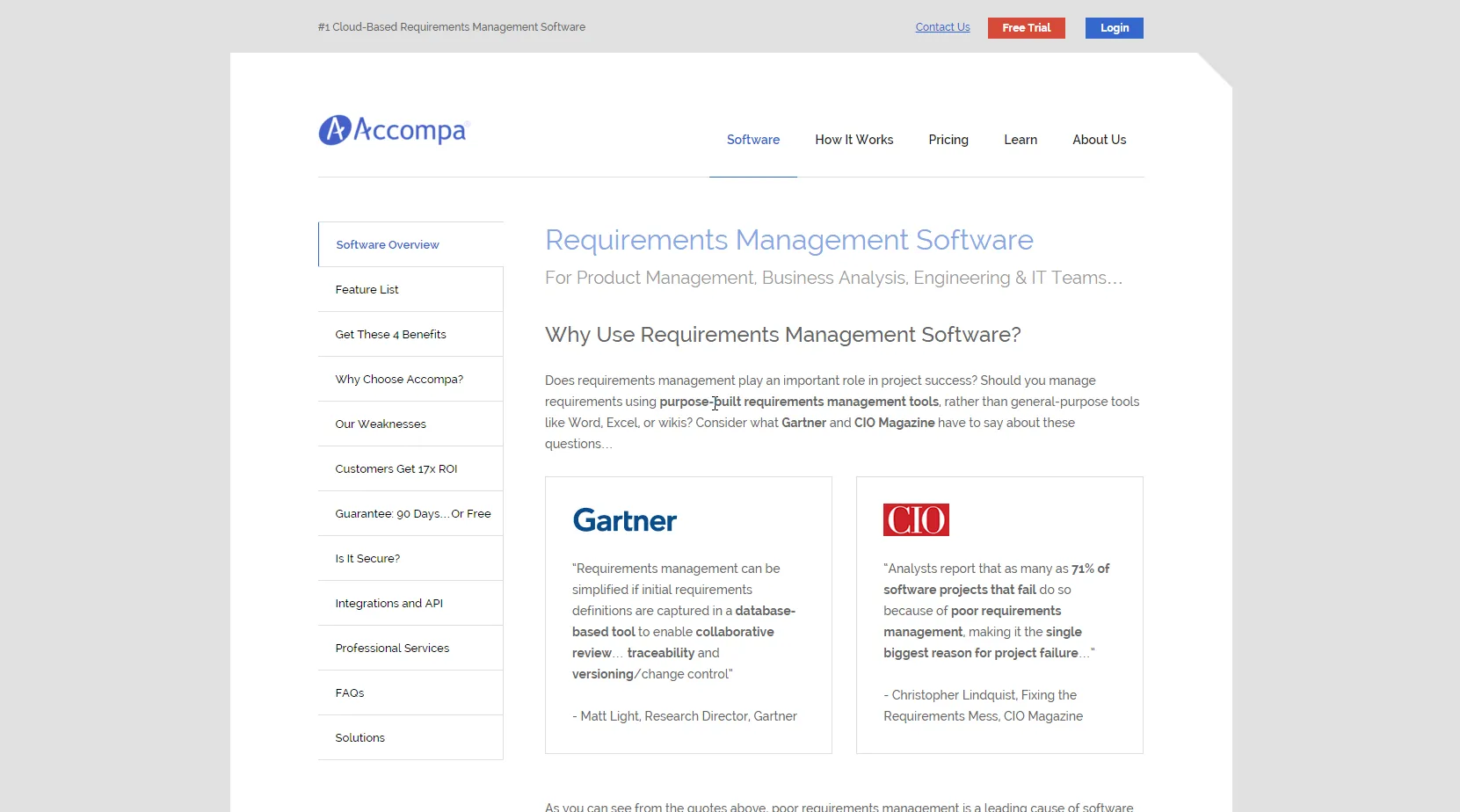The width and height of the screenshot is (1460, 812).
Task: Click 'Matt Light, Research Director, Gartner' attribution
Action: point(685,716)
